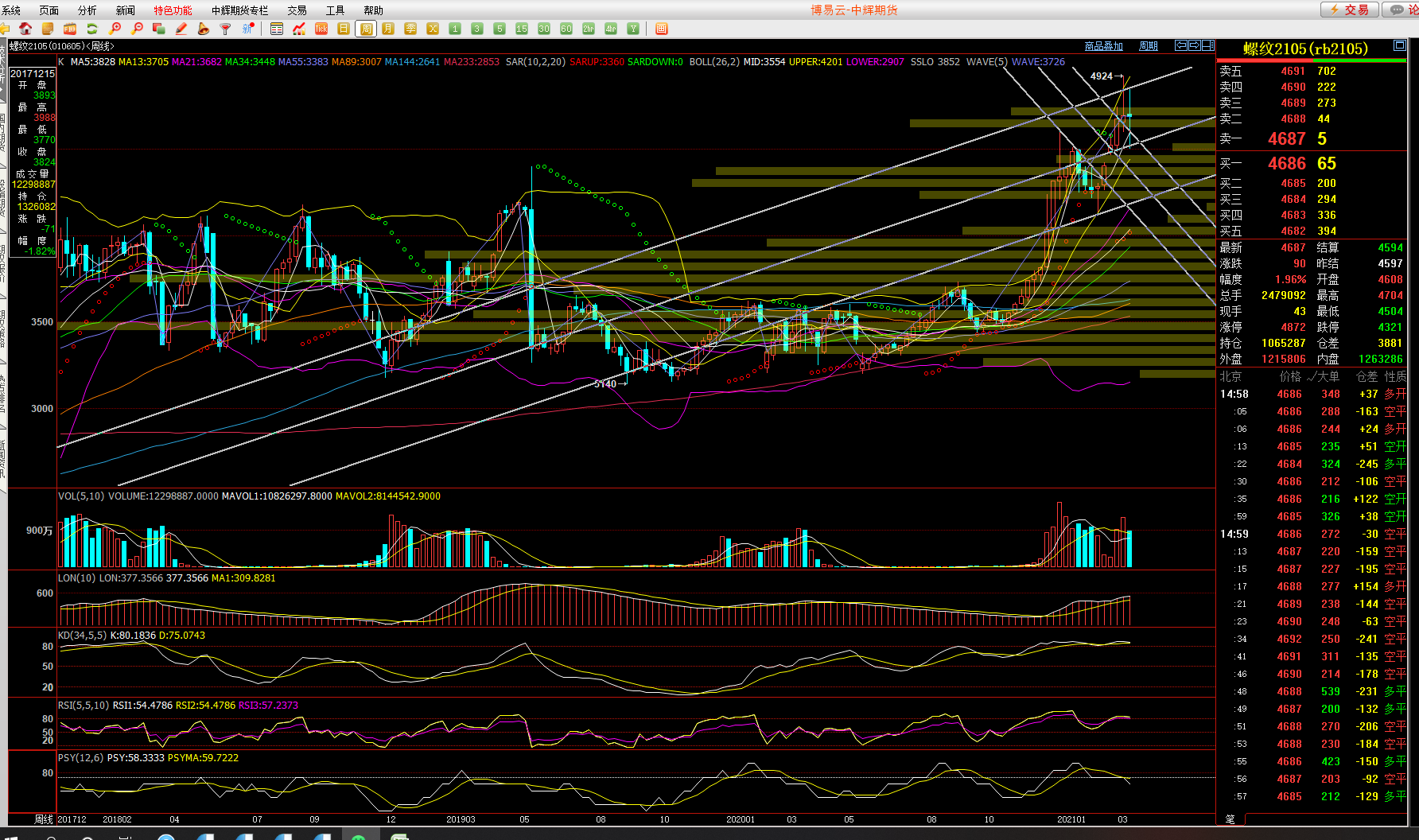
Task: Click the 202101 timeline marker
Action: 1071,819
